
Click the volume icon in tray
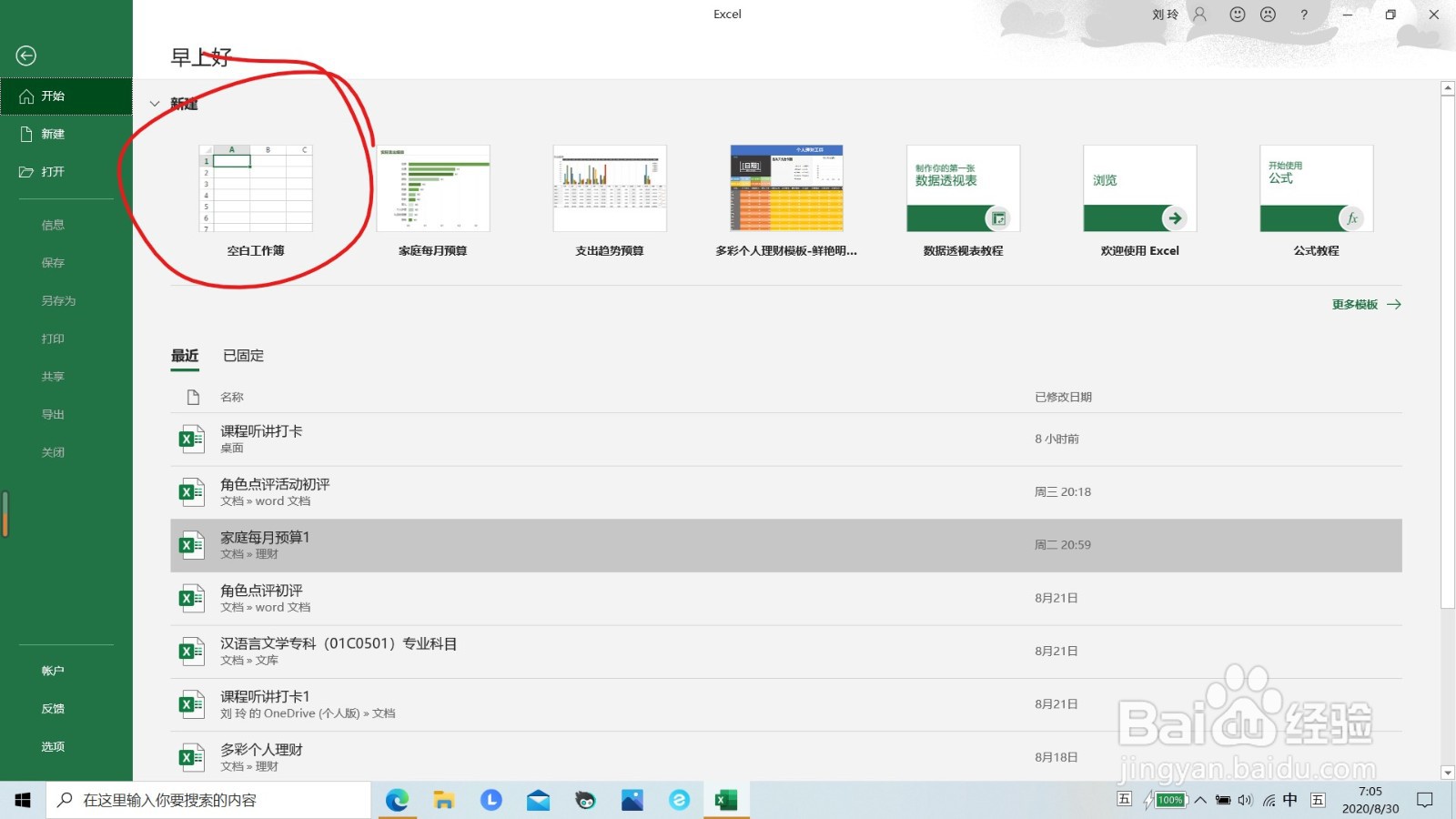pyautogui.click(x=1245, y=800)
